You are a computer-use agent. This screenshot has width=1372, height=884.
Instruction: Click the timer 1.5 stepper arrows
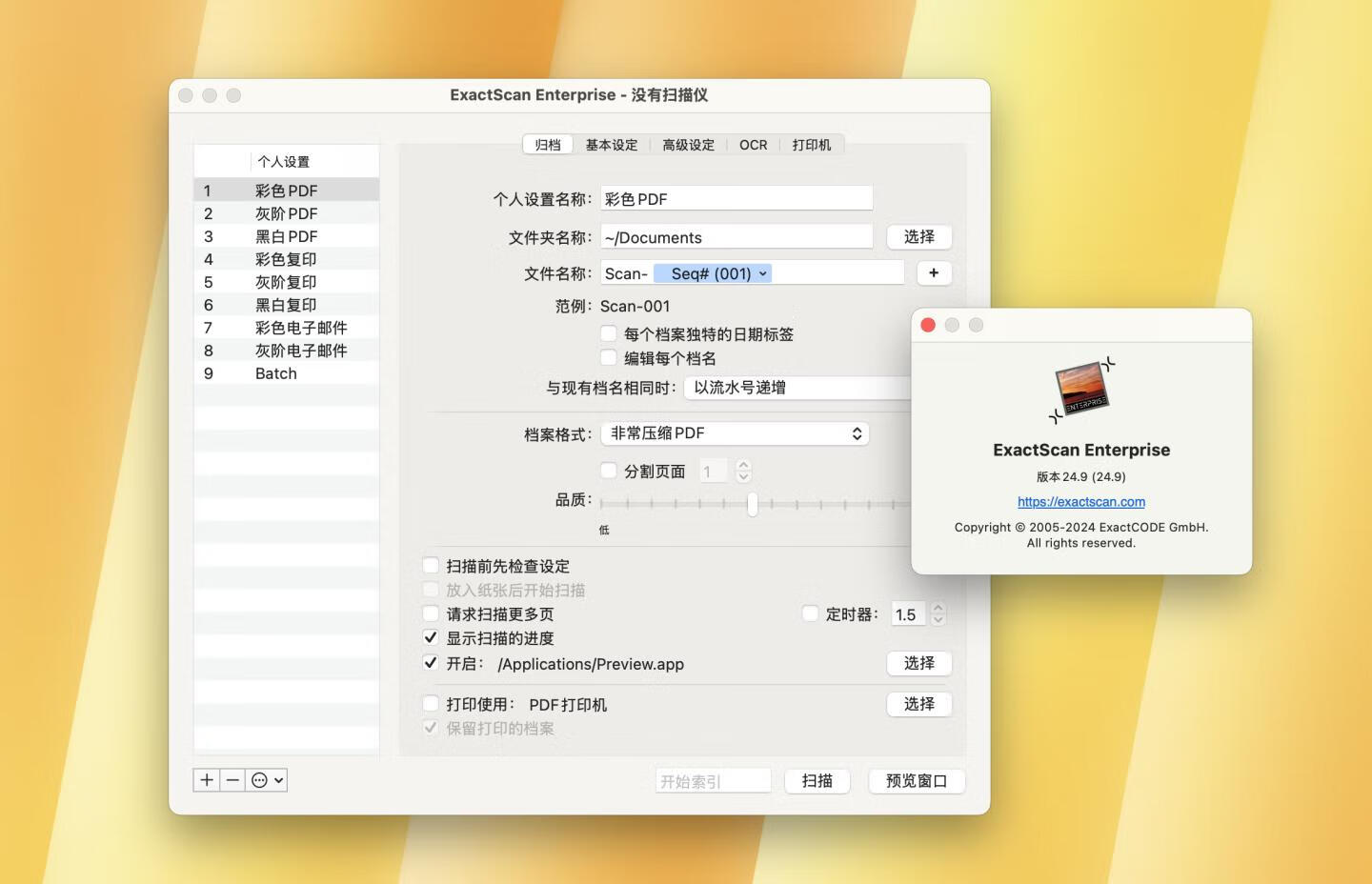pyautogui.click(x=938, y=614)
